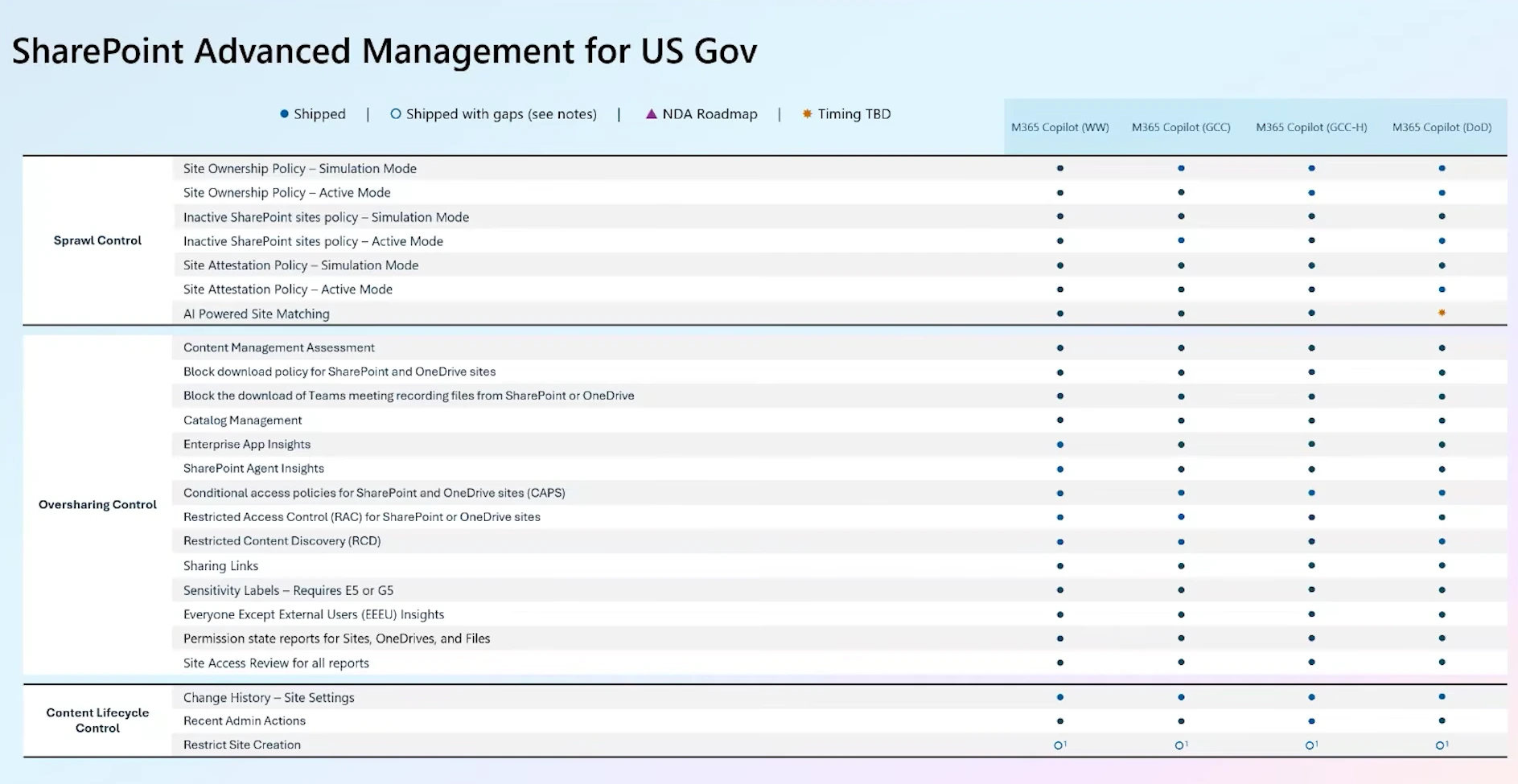Click Site Access Review for all reports text
The image size is (1518, 784).
276,663
